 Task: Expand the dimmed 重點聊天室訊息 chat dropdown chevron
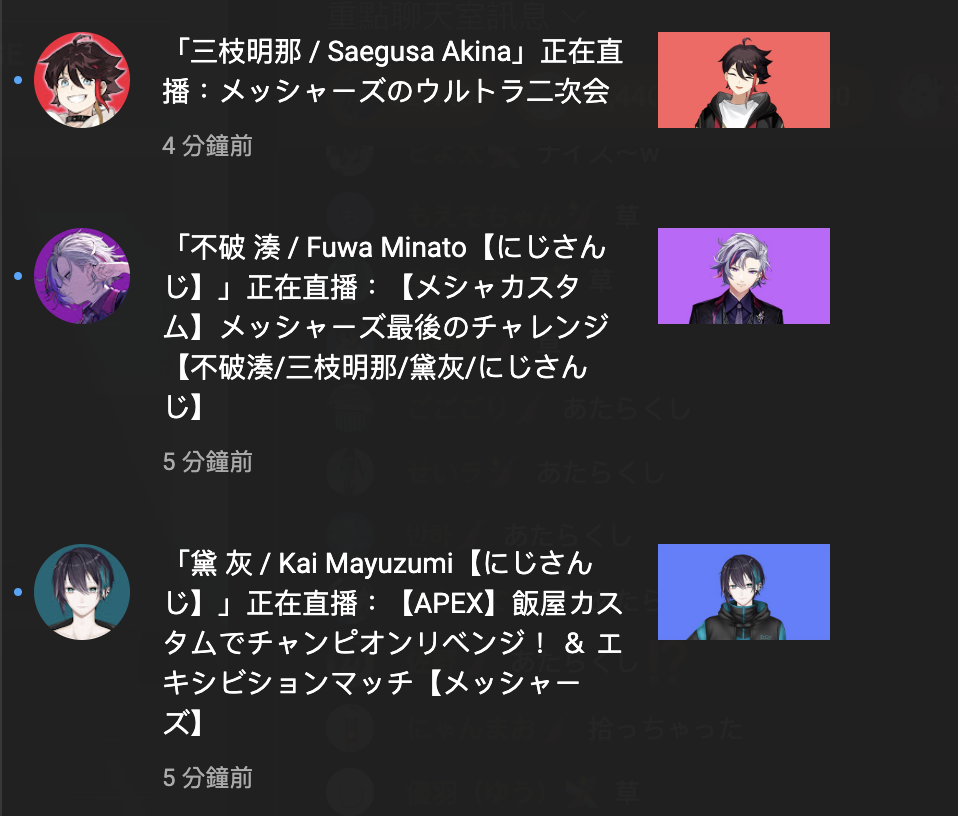pyautogui.click(x=574, y=15)
